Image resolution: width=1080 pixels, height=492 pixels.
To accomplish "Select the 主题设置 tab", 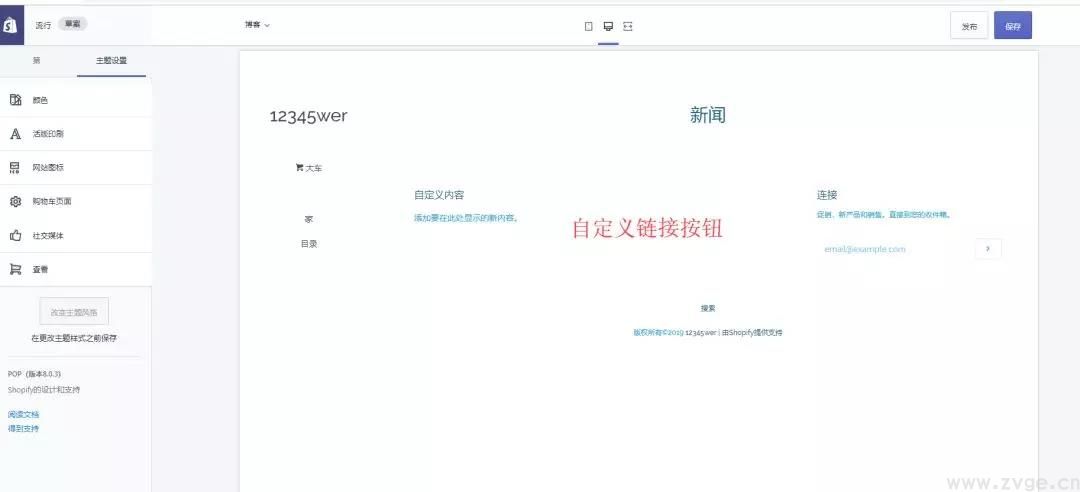I will click(x=111, y=61).
